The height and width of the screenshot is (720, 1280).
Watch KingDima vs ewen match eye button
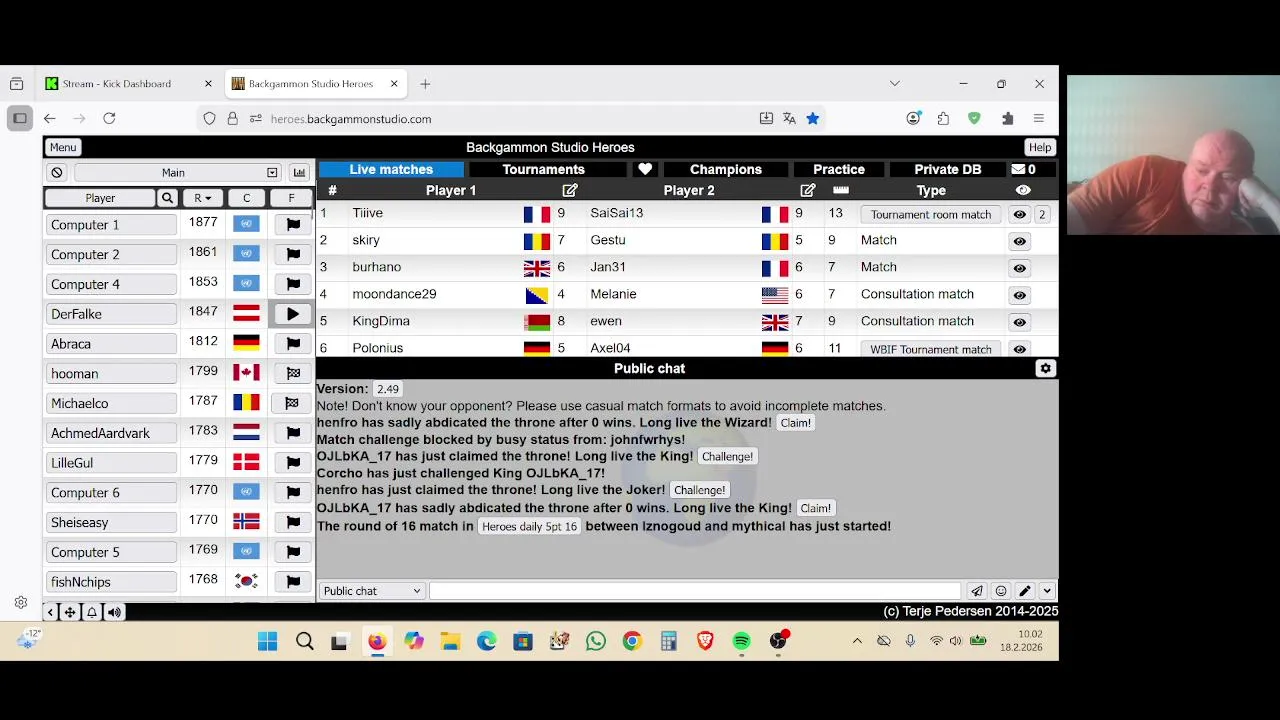point(1019,322)
